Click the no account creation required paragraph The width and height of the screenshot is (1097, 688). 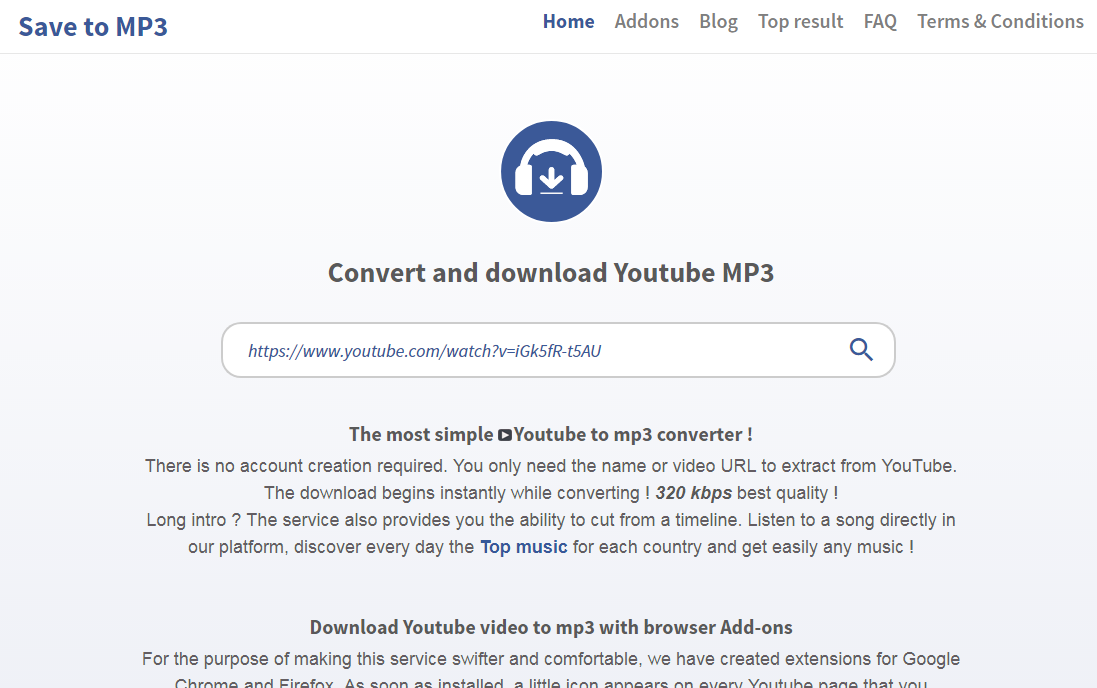click(551, 466)
